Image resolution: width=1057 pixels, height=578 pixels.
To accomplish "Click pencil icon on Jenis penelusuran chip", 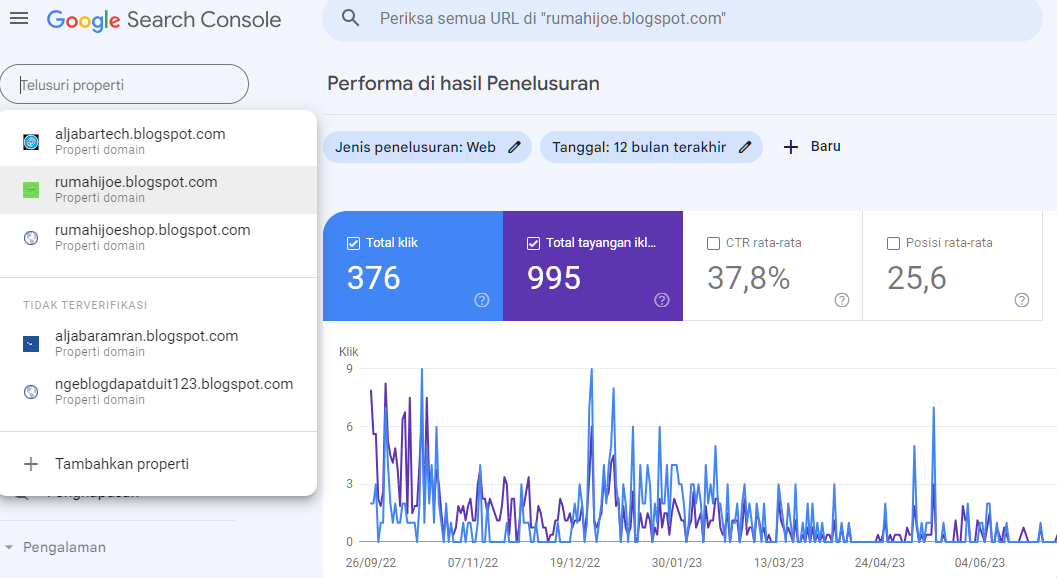I will pyautogui.click(x=514, y=147).
